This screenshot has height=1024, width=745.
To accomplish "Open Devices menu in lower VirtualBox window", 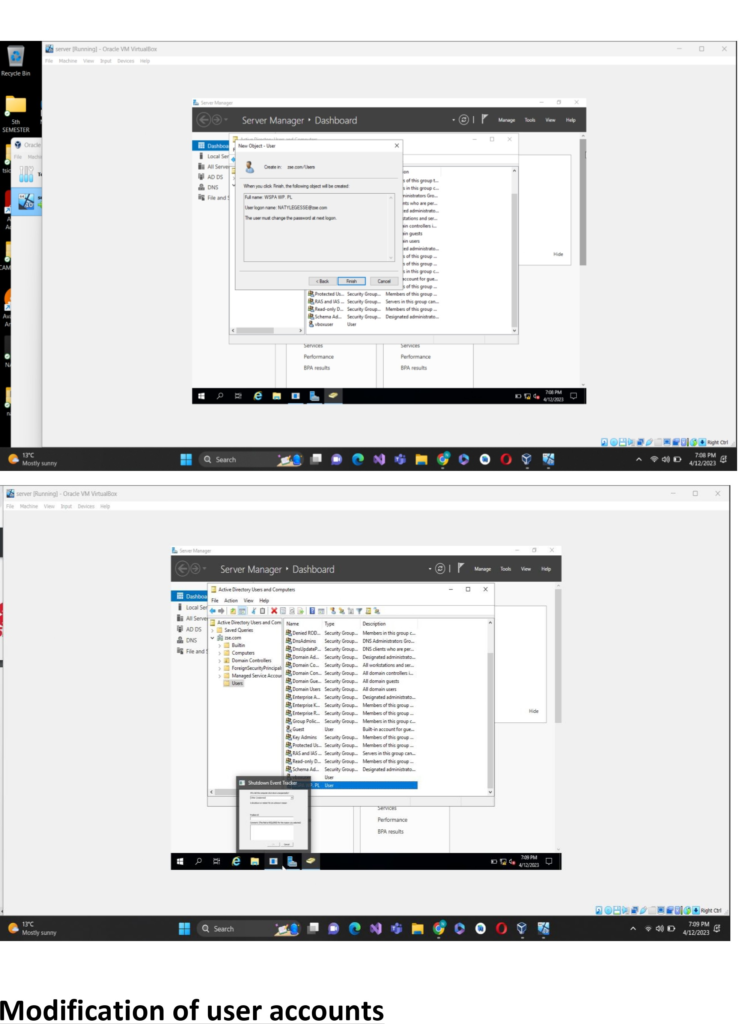I will pyautogui.click(x=86, y=506).
